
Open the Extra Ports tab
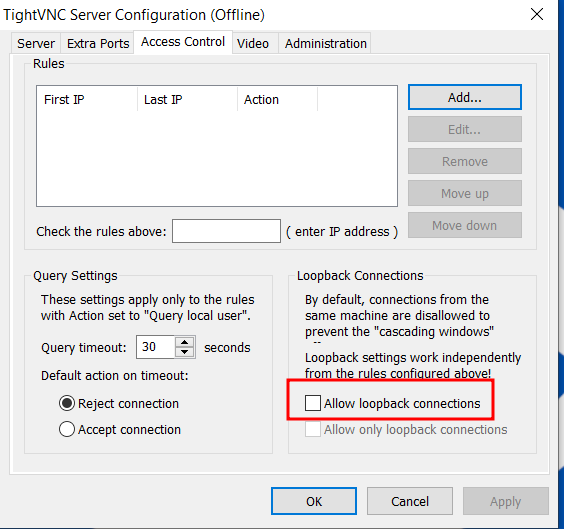point(98,44)
